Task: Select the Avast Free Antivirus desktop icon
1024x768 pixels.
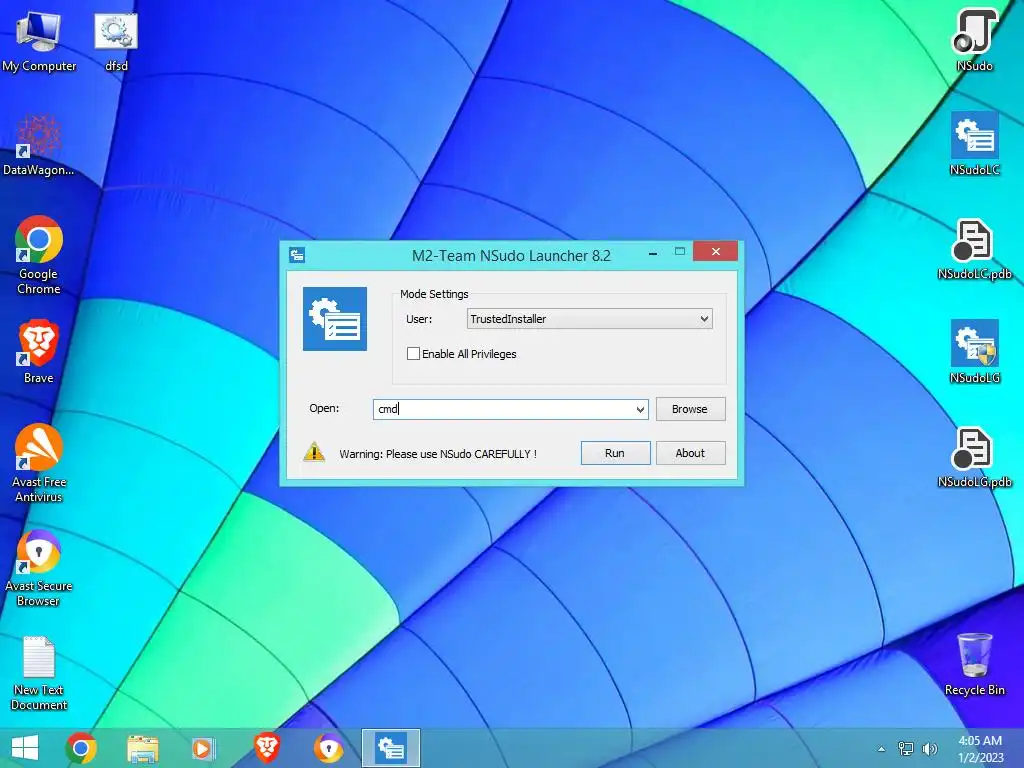Action: 39,462
